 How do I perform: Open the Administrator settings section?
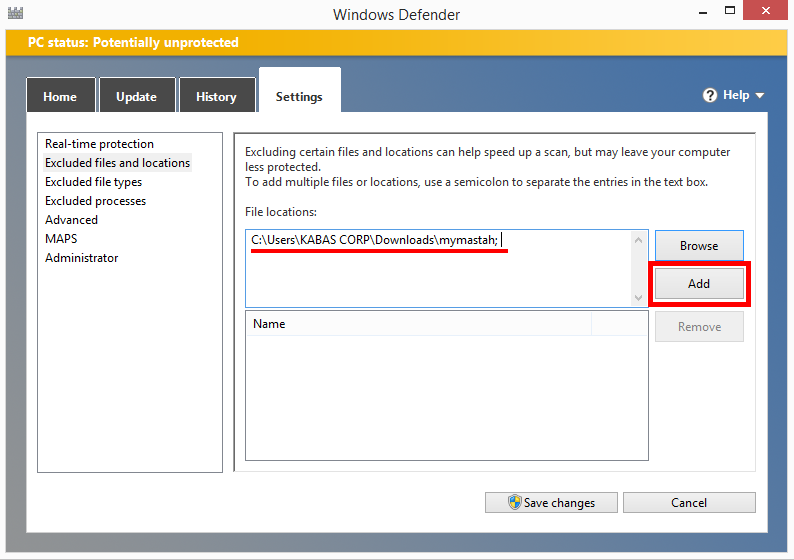tap(82, 258)
